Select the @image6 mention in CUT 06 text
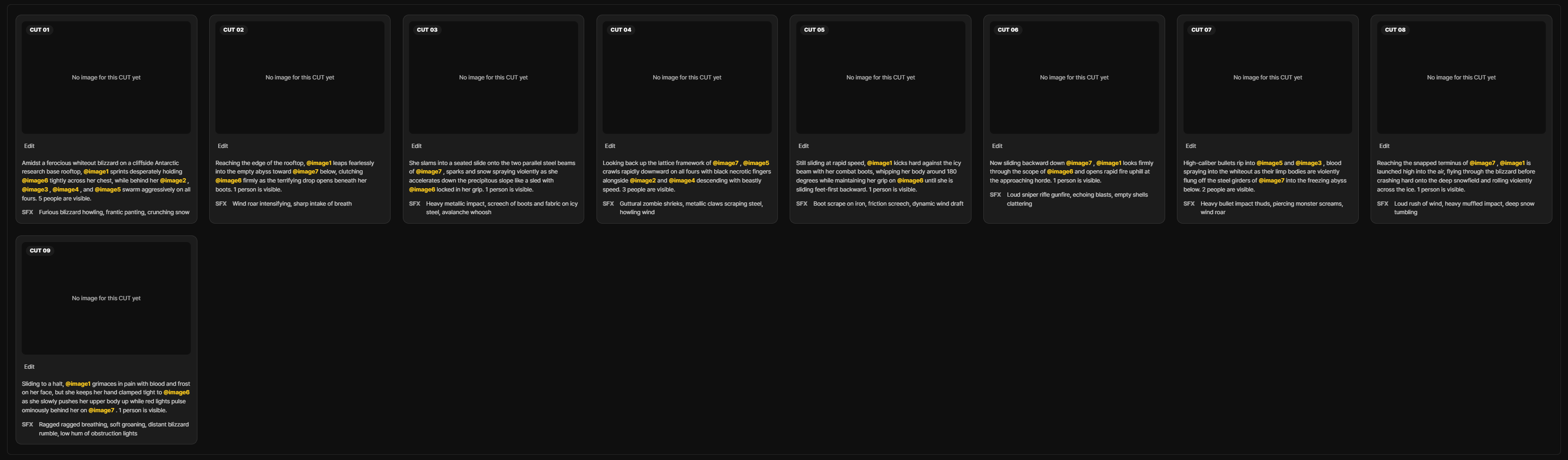Image resolution: width=1568 pixels, height=460 pixels. 1060,172
